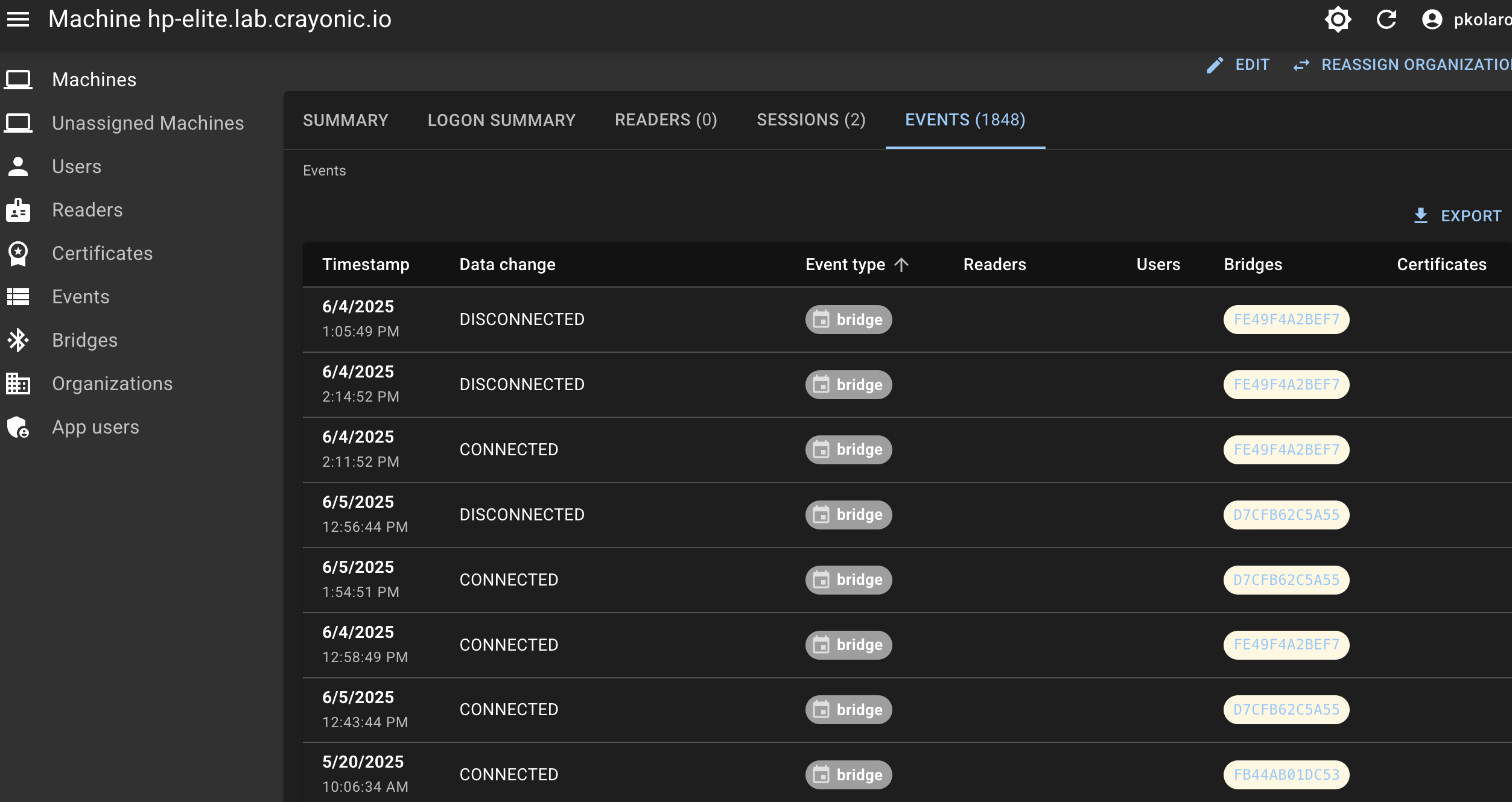Image resolution: width=1512 pixels, height=802 pixels.
Task: Click the Readers badge icon in sidebar
Action: click(18, 210)
